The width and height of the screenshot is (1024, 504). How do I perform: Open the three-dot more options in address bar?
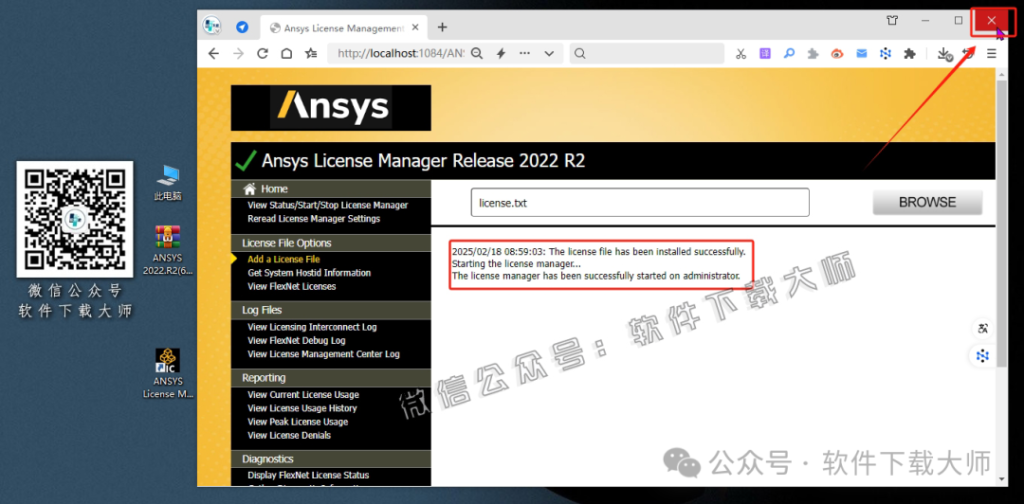pyautogui.click(x=524, y=54)
